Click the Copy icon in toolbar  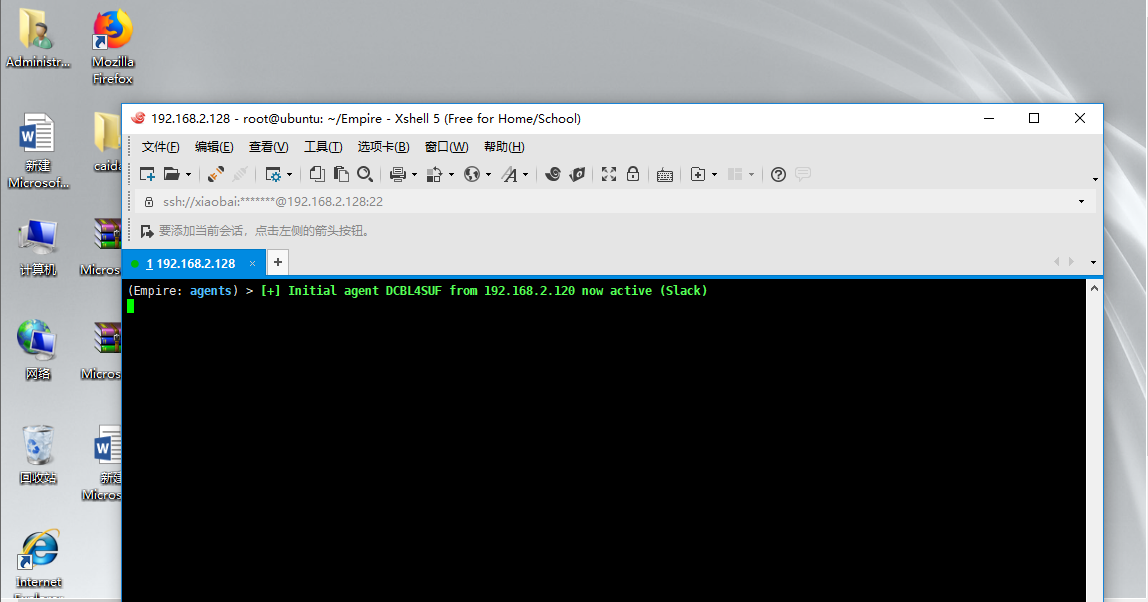click(317, 174)
